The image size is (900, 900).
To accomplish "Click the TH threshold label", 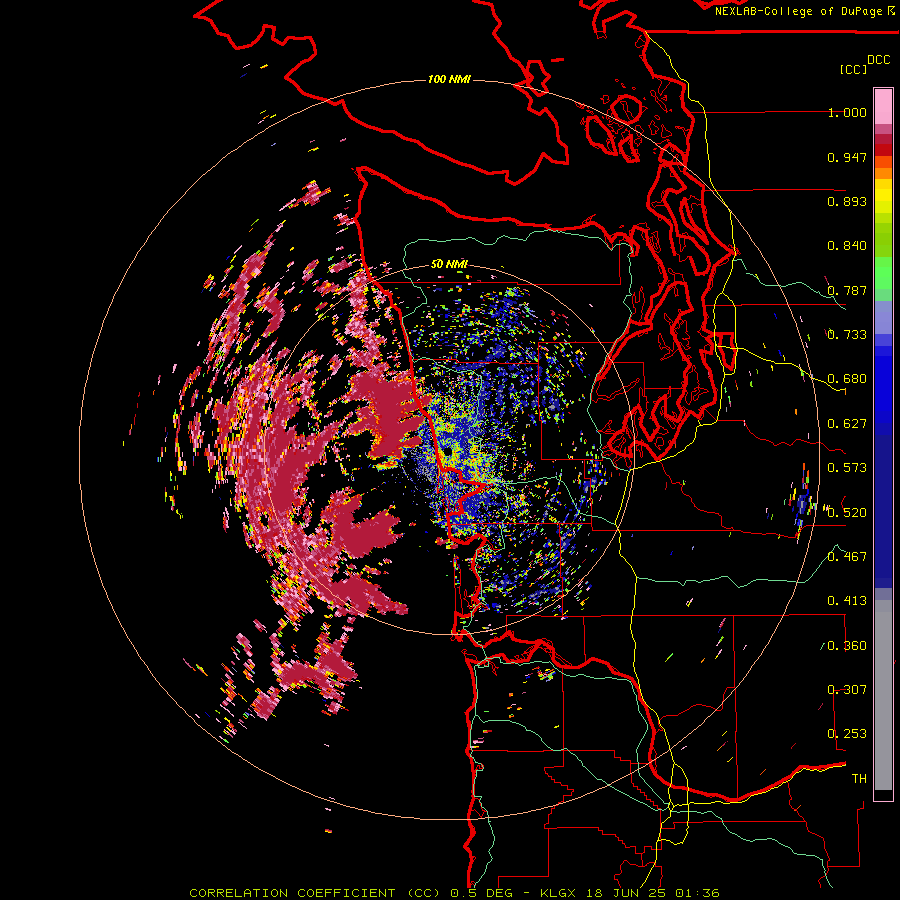I will [x=859, y=779].
